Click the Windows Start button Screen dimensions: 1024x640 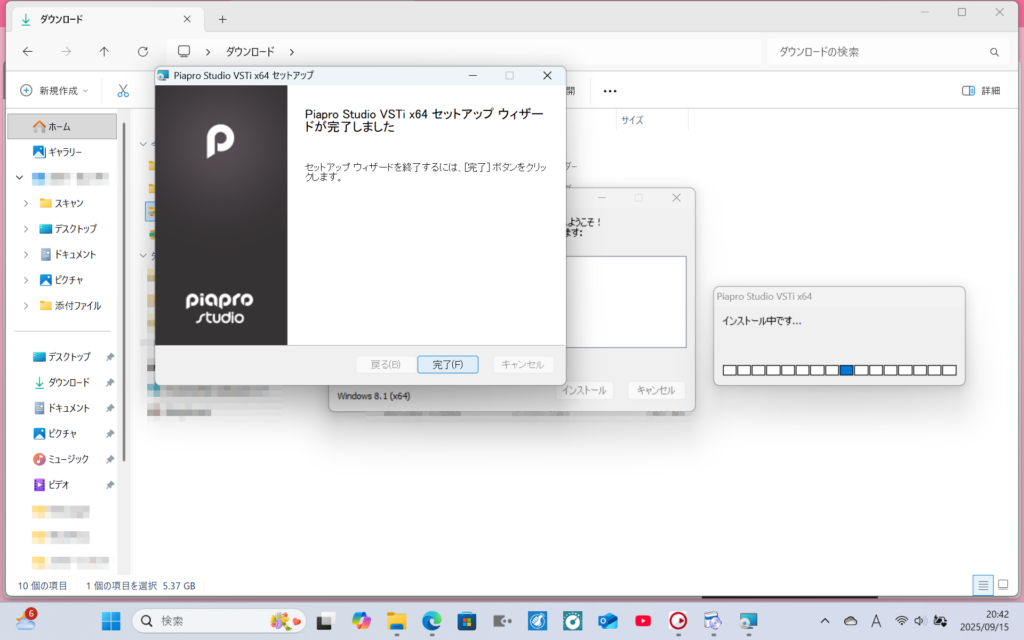(x=111, y=621)
